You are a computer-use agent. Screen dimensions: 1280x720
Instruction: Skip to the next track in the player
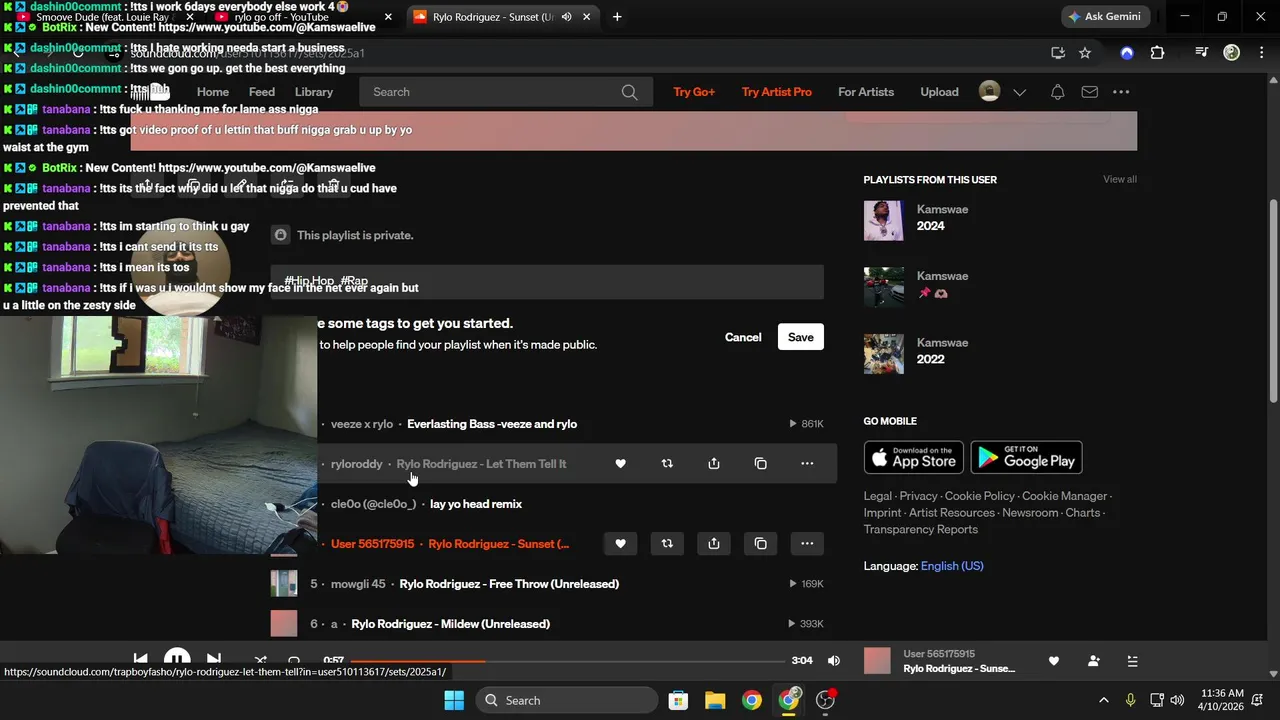pyautogui.click(x=213, y=660)
